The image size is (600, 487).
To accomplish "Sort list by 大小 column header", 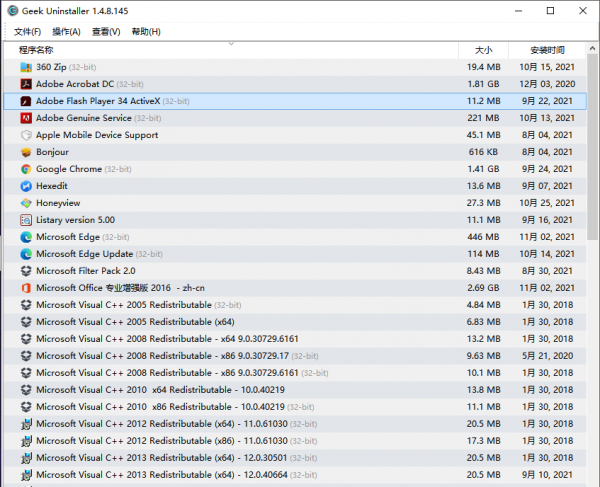I will point(483,49).
